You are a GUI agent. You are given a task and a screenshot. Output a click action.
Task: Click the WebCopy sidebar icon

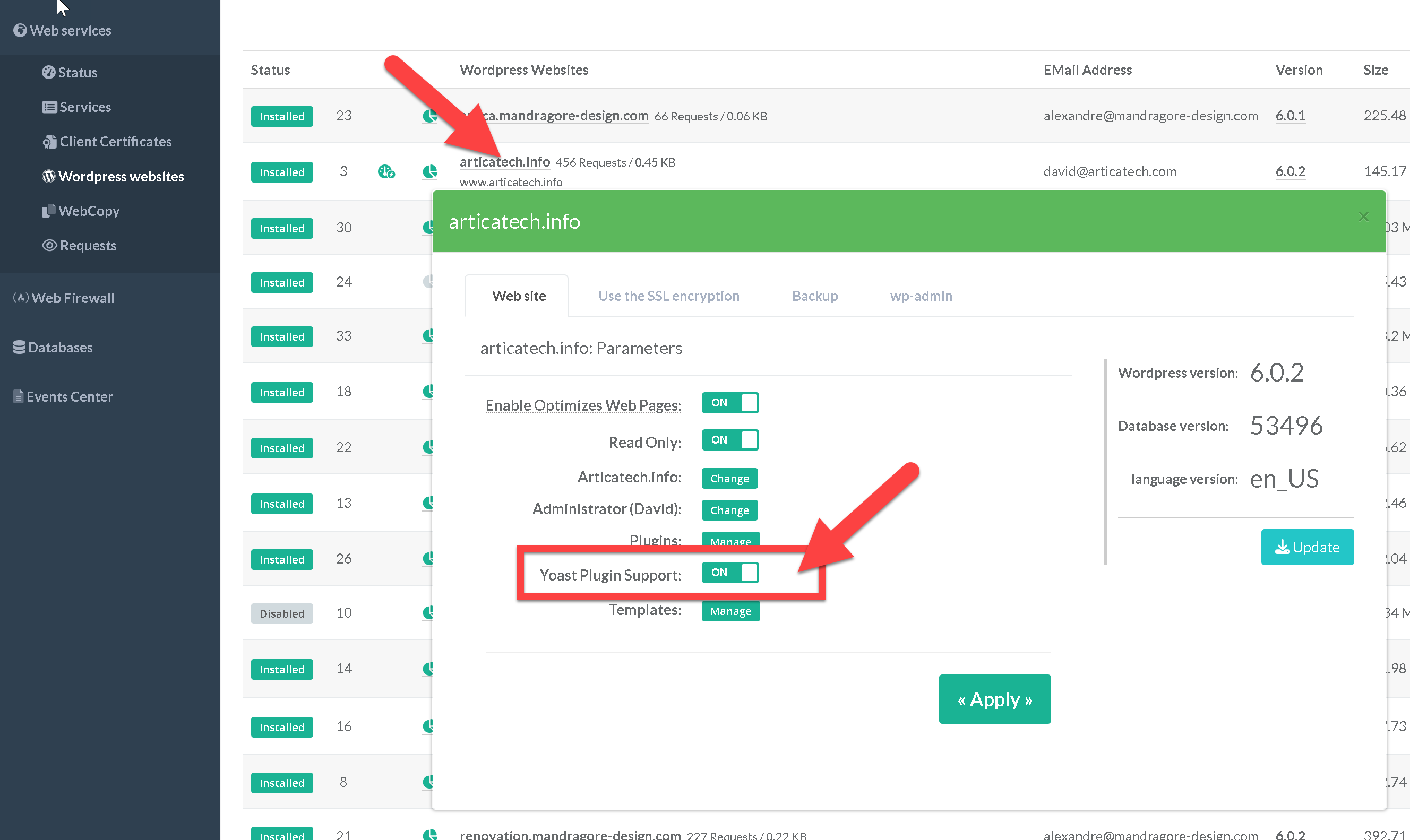pos(49,211)
